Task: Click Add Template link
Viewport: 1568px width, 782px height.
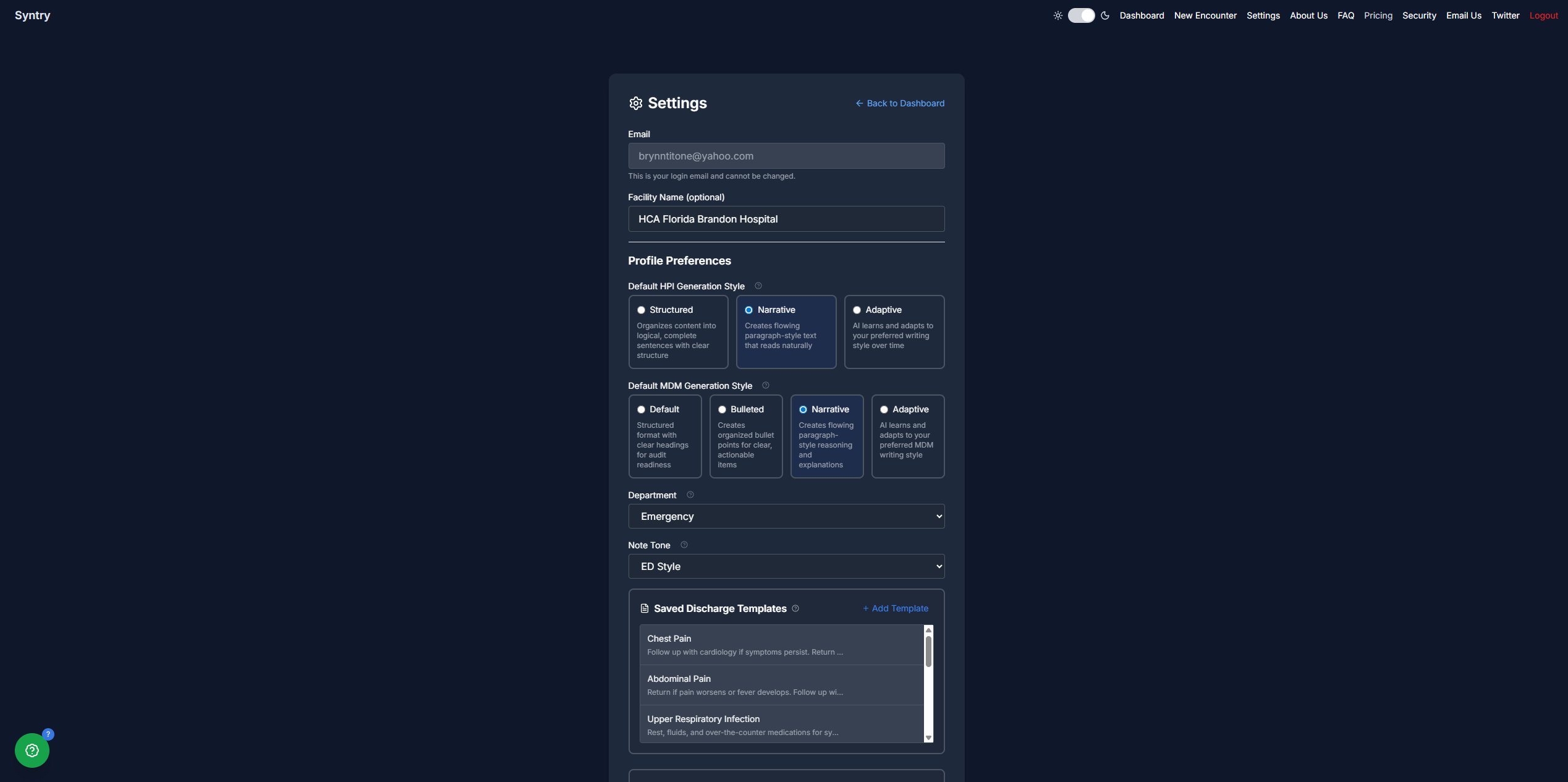Action: click(x=895, y=608)
